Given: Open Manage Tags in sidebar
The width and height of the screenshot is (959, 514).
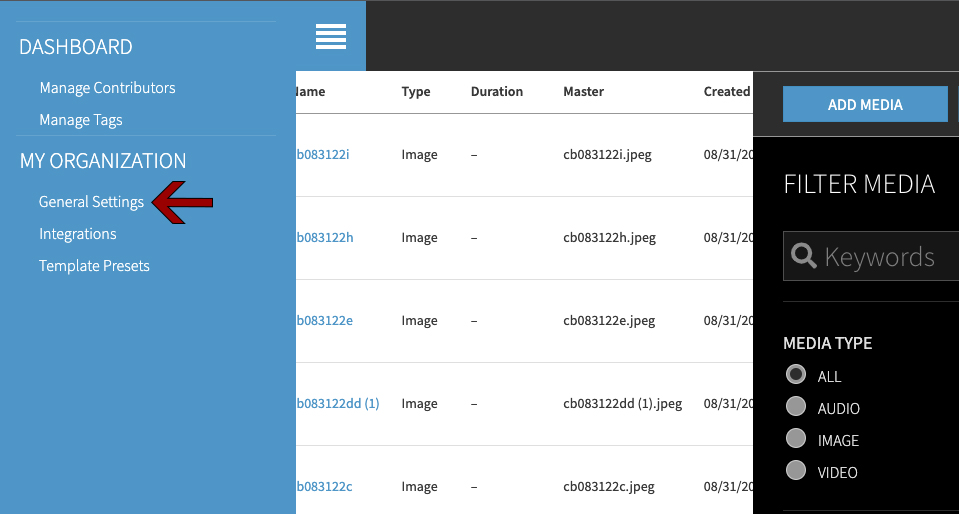Looking at the screenshot, I should pyautogui.click(x=81, y=120).
